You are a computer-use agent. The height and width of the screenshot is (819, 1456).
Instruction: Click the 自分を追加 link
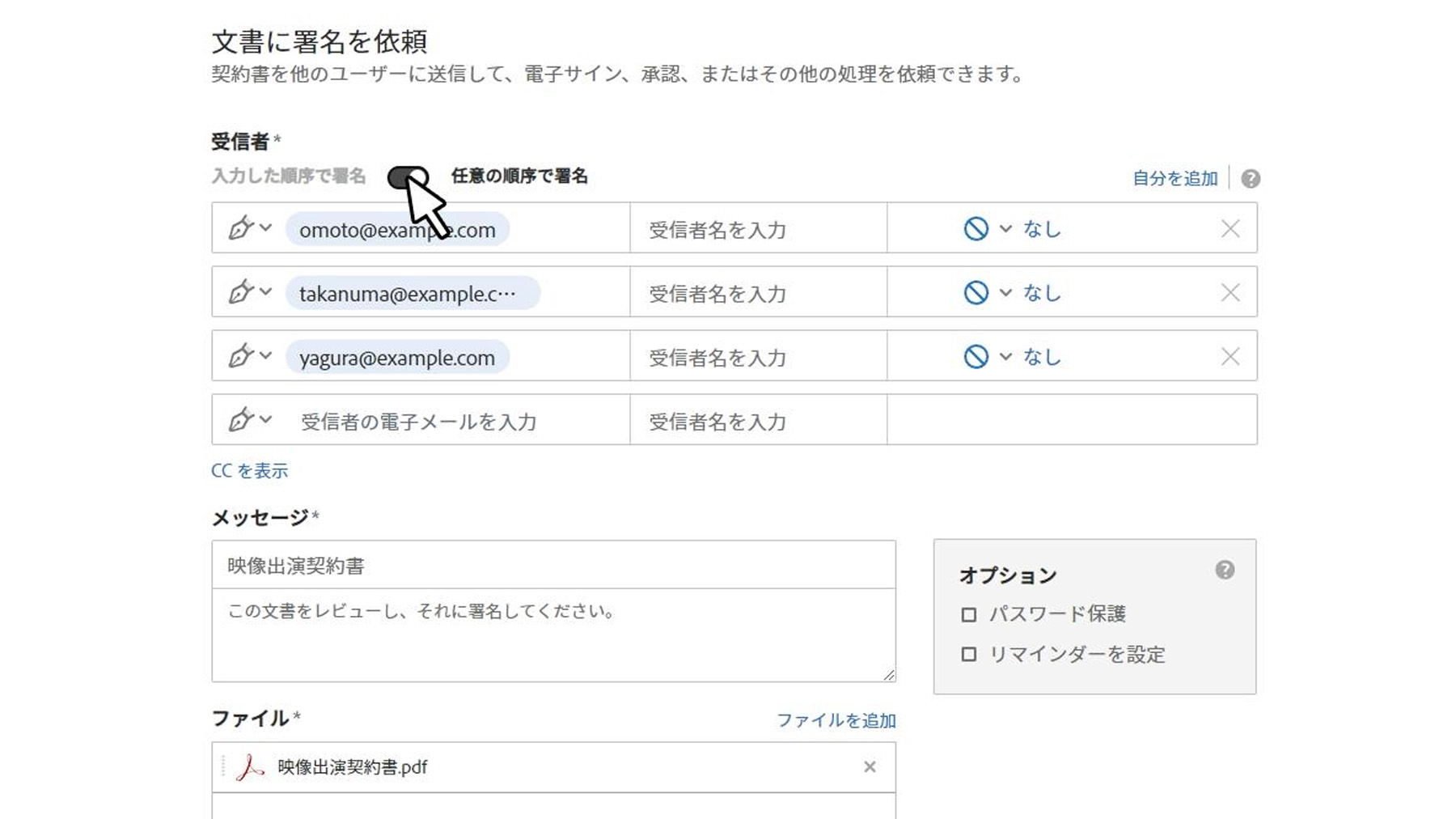point(1175,179)
